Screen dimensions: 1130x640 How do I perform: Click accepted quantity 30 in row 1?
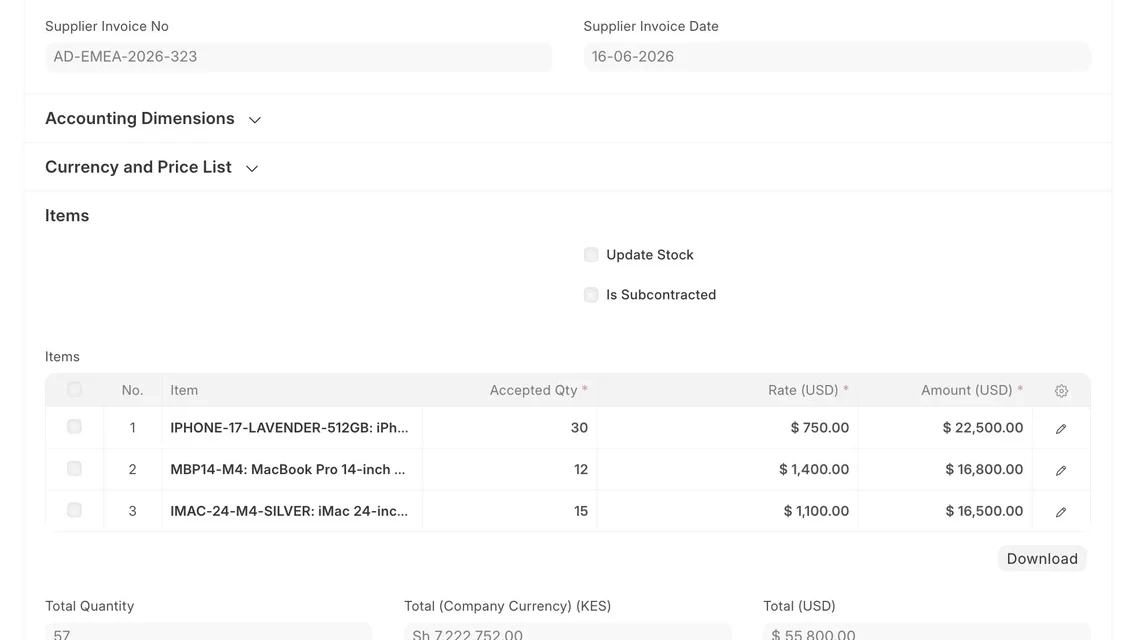click(x=510, y=428)
